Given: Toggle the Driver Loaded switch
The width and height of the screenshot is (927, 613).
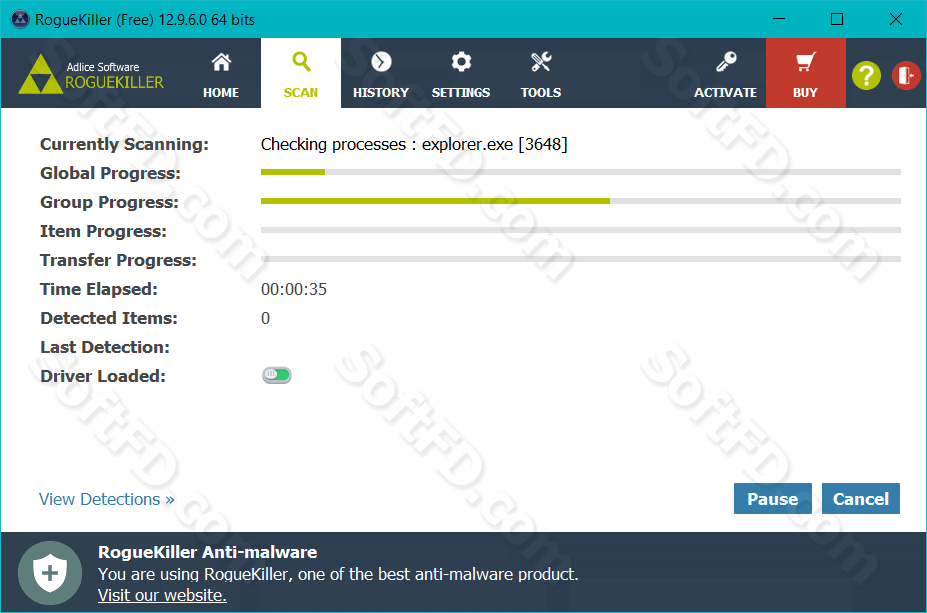Looking at the screenshot, I should (x=277, y=375).
